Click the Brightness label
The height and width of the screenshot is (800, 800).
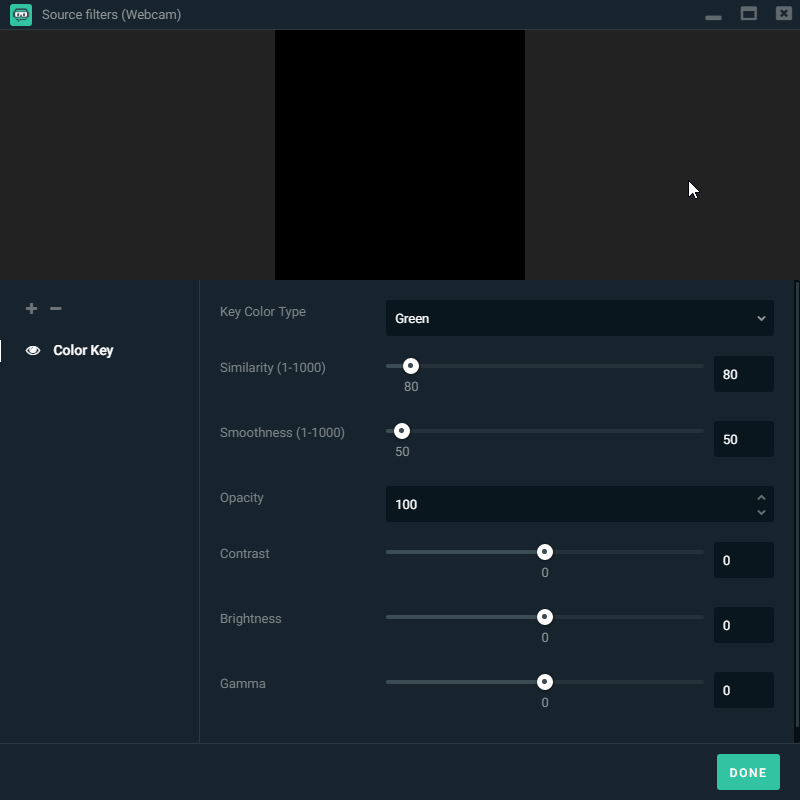pyautogui.click(x=251, y=619)
